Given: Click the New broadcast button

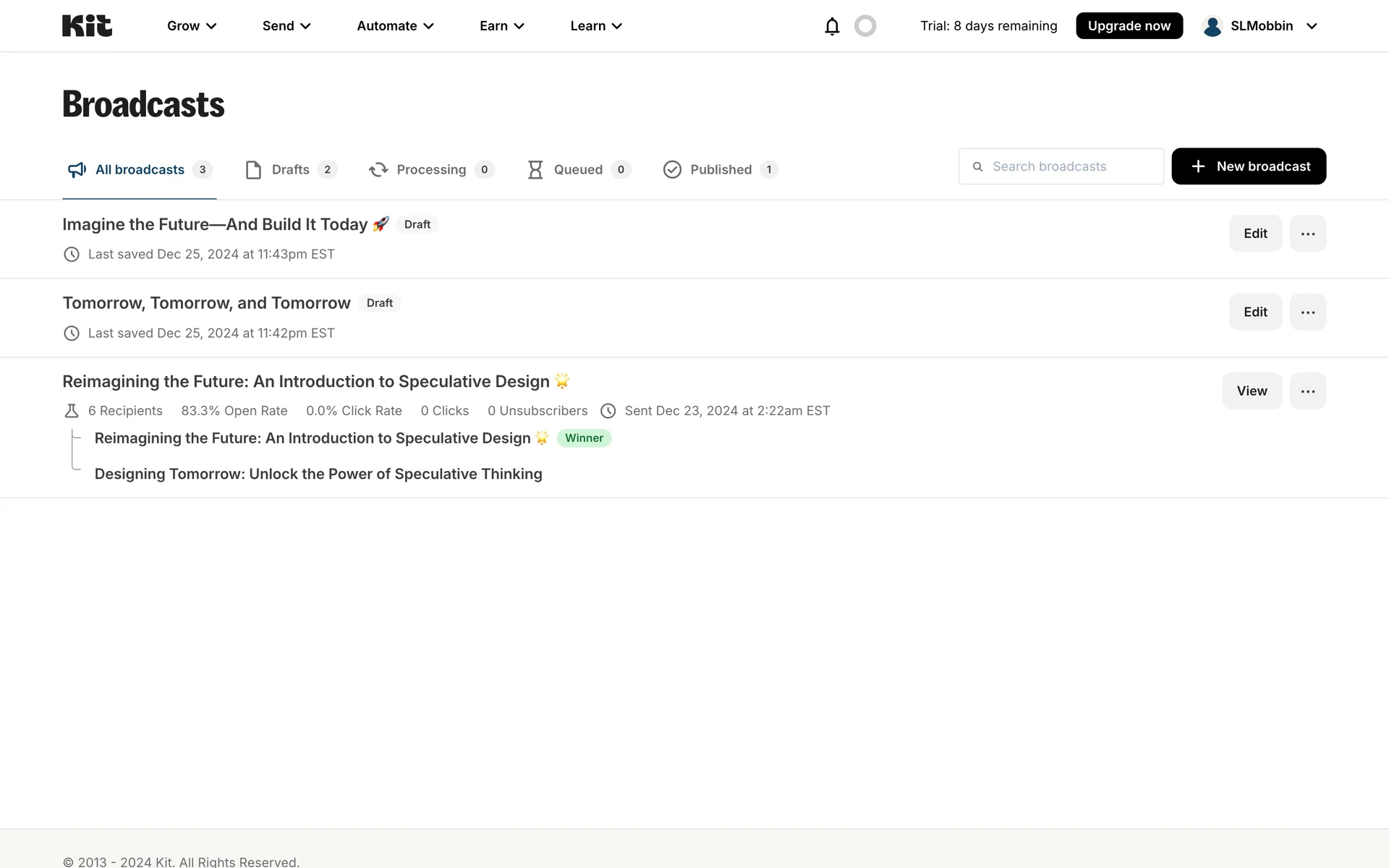Looking at the screenshot, I should click(x=1249, y=166).
